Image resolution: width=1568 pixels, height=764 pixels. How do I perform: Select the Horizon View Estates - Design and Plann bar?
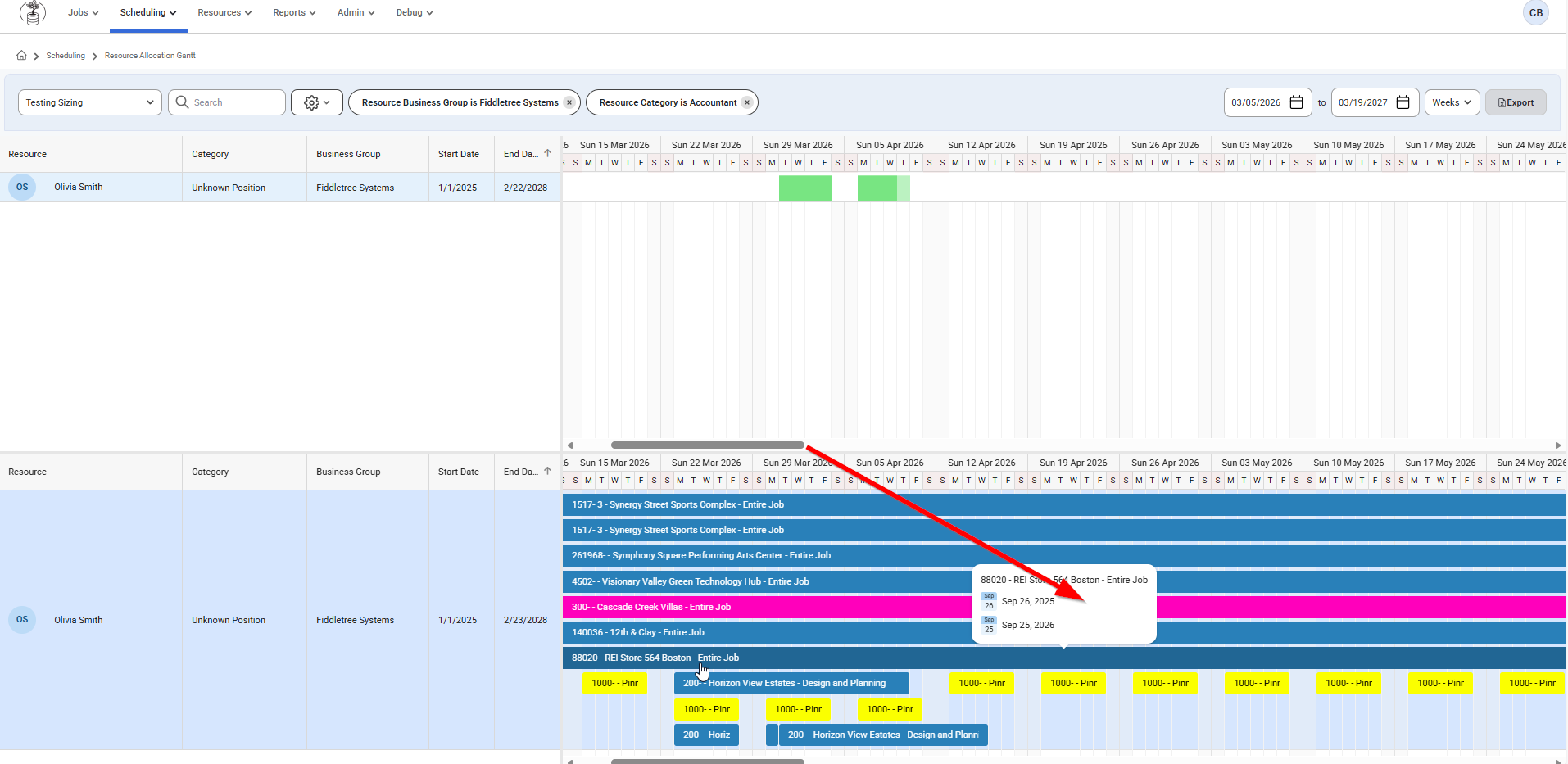883,735
